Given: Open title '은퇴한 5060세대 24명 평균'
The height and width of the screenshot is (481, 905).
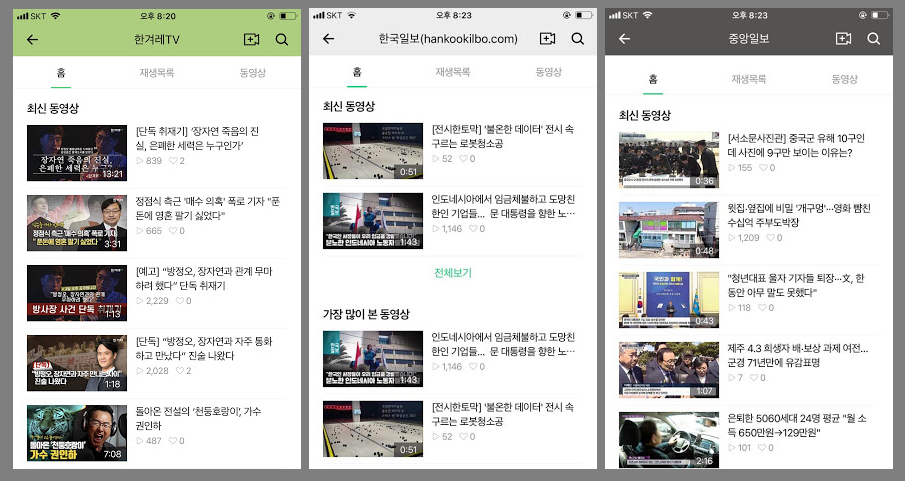Looking at the screenshot, I should [x=796, y=425].
